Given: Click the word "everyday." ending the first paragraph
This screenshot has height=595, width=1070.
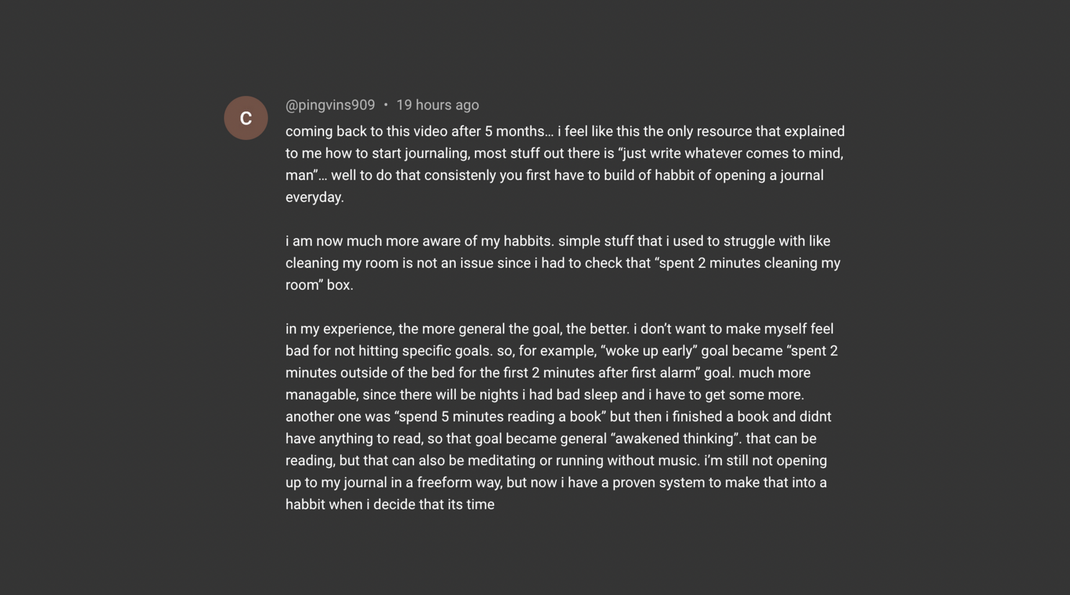Looking at the screenshot, I should click(315, 198).
